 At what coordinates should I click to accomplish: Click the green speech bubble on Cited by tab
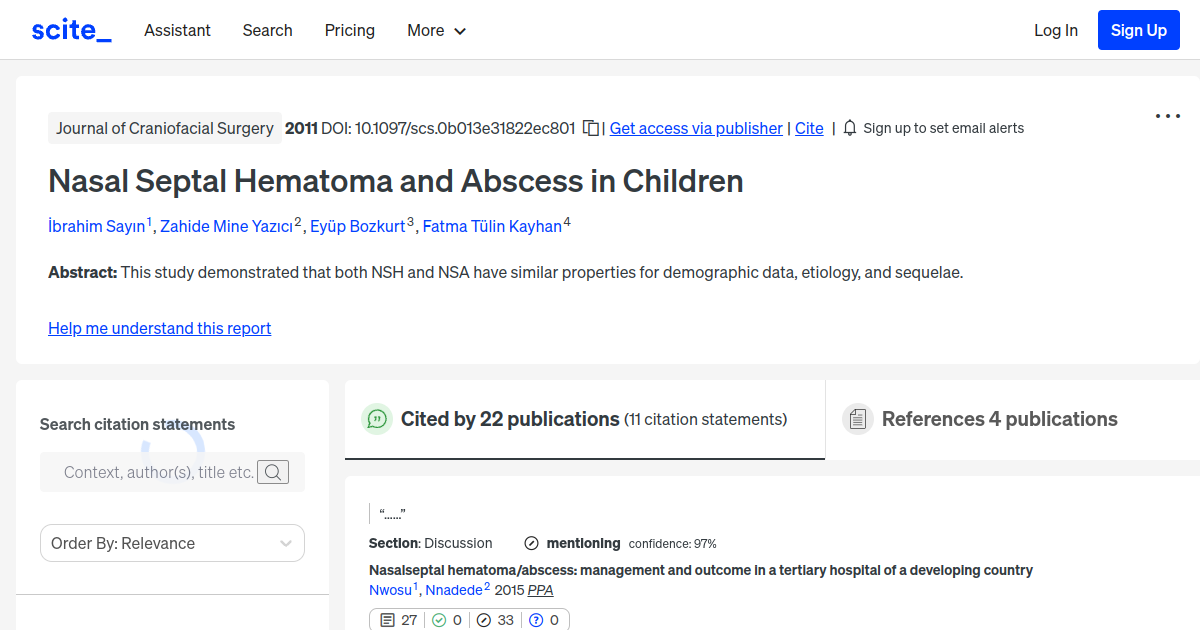(377, 419)
